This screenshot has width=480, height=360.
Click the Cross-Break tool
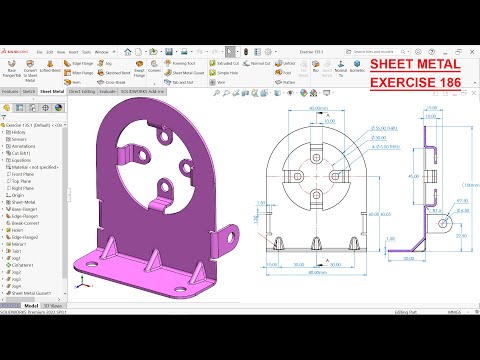point(111,82)
